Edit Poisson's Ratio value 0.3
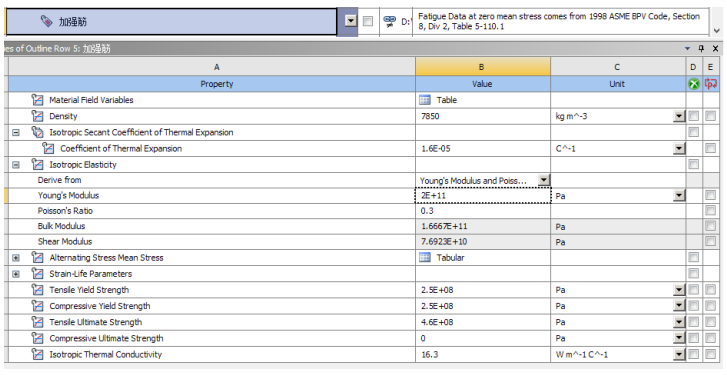This screenshot has width=727, height=375. 483,211
